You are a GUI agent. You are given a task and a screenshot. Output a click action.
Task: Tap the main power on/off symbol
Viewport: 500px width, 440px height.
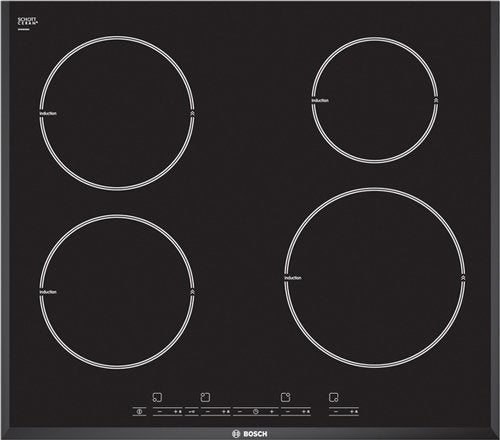coord(139,412)
